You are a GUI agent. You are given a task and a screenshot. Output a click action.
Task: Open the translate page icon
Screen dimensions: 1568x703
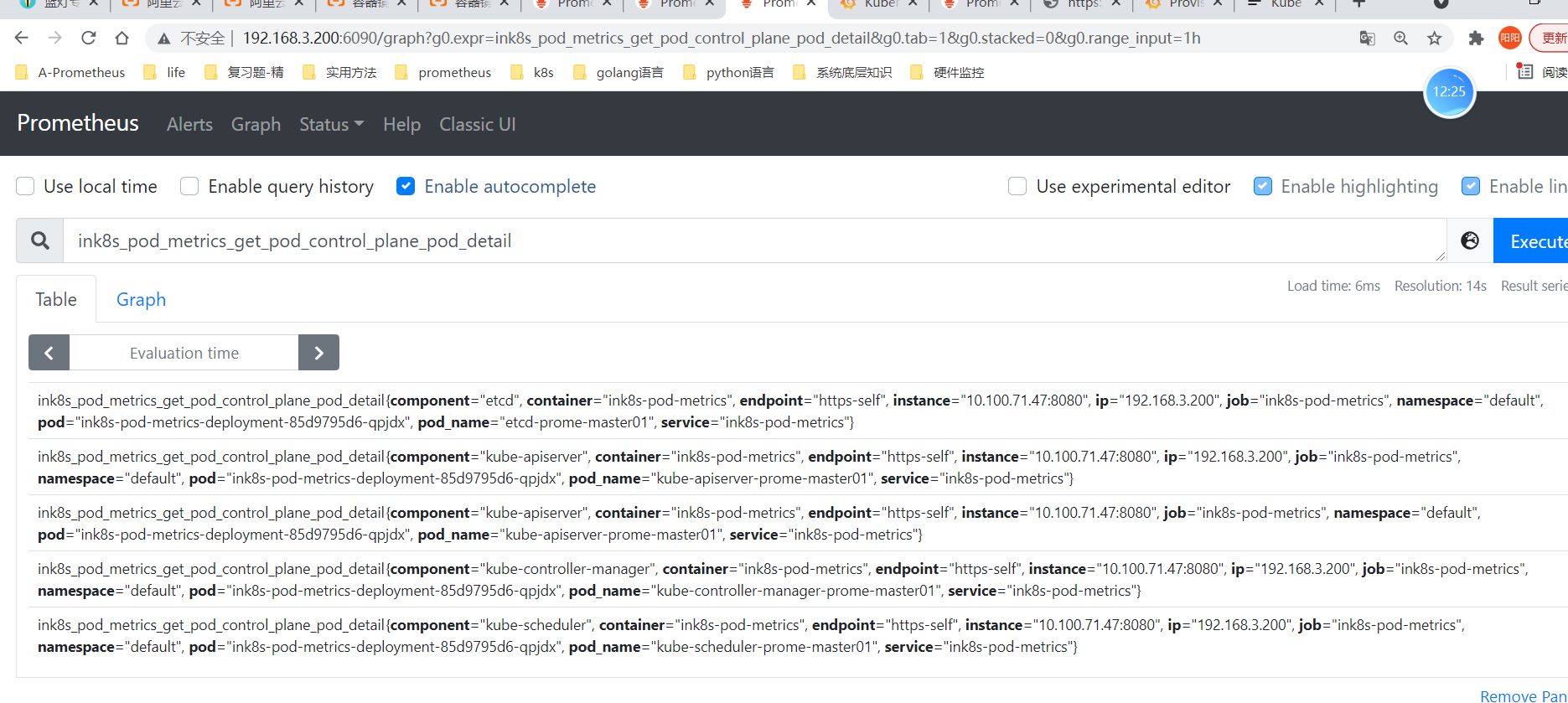coord(1367,39)
